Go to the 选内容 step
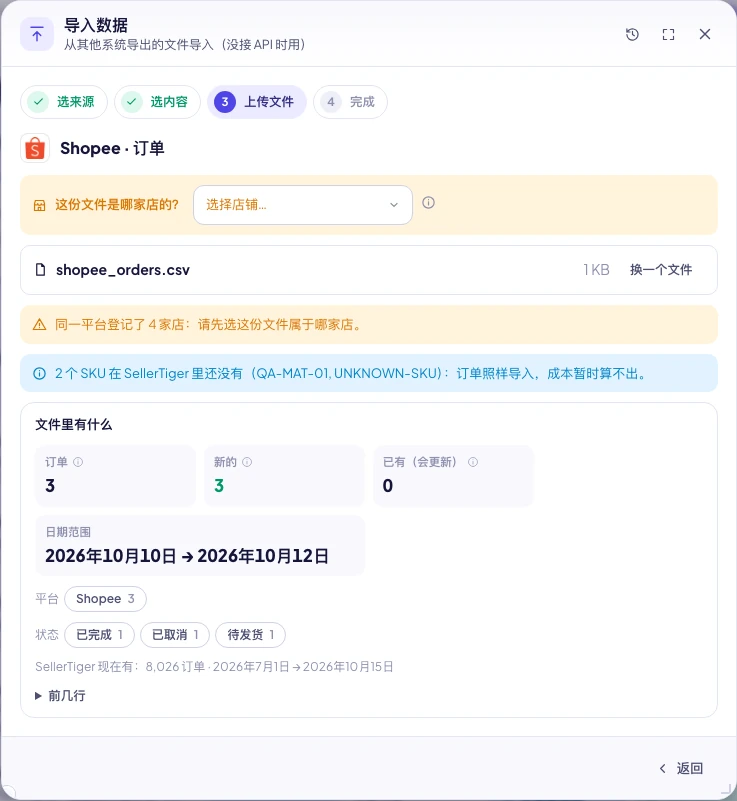Viewport: 737px width, 801px height. click(x=157, y=102)
